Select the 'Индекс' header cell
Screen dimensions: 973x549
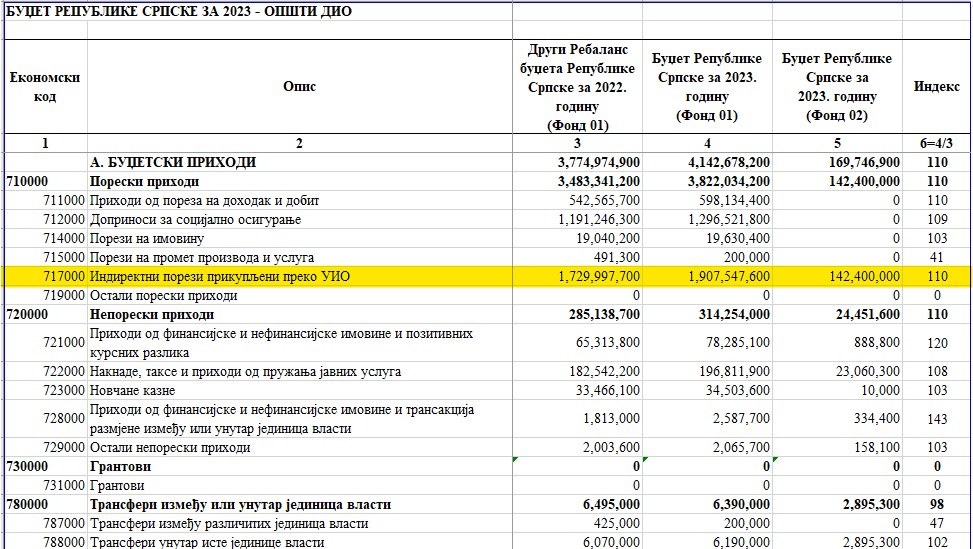coord(936,87)
